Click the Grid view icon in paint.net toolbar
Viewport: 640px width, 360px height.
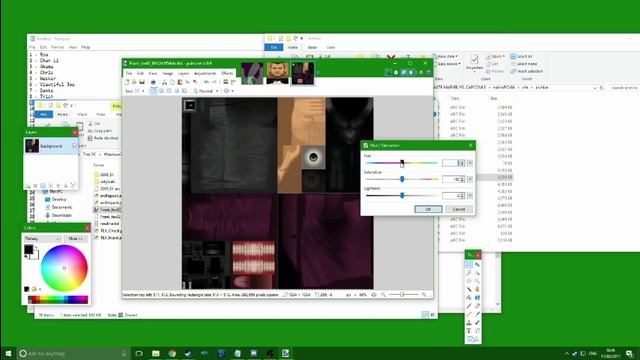226,82
